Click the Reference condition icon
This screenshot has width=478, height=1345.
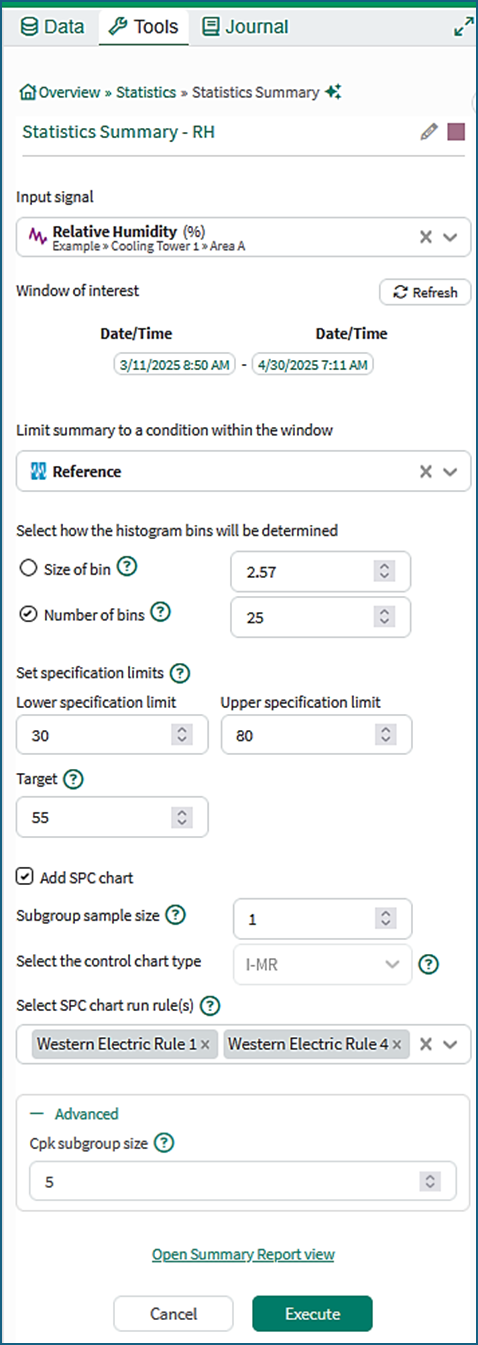(x=38, y=471)
